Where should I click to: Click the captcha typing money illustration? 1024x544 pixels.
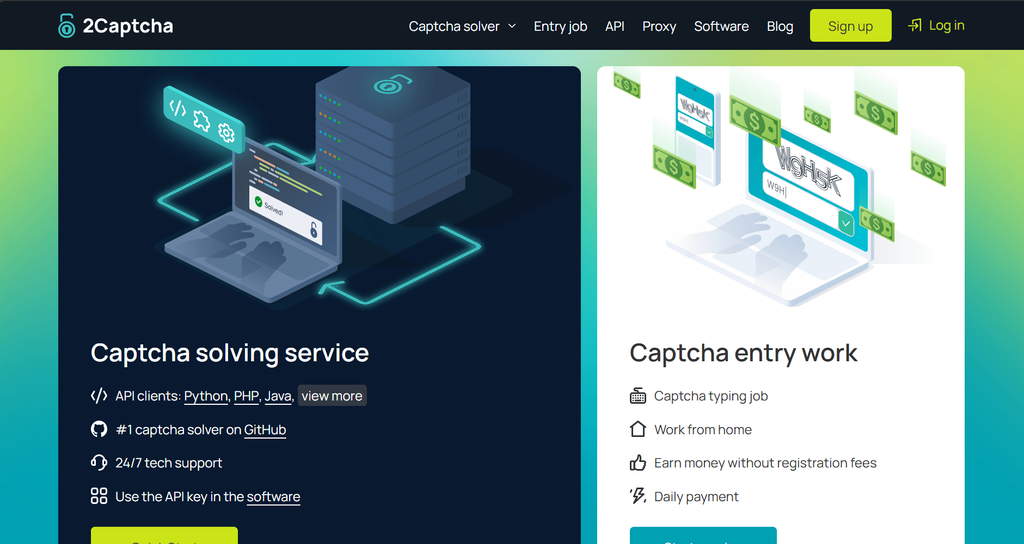tap(780, 180)
